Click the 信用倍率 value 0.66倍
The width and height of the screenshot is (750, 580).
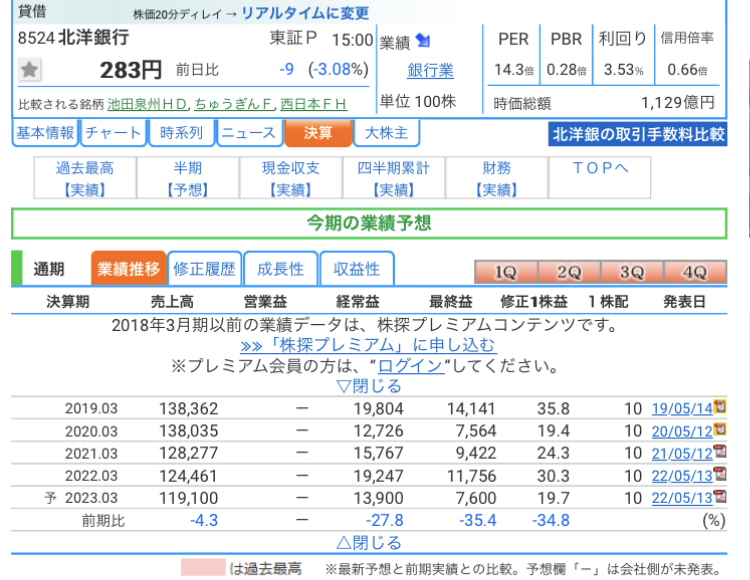(x=687, y=70)
